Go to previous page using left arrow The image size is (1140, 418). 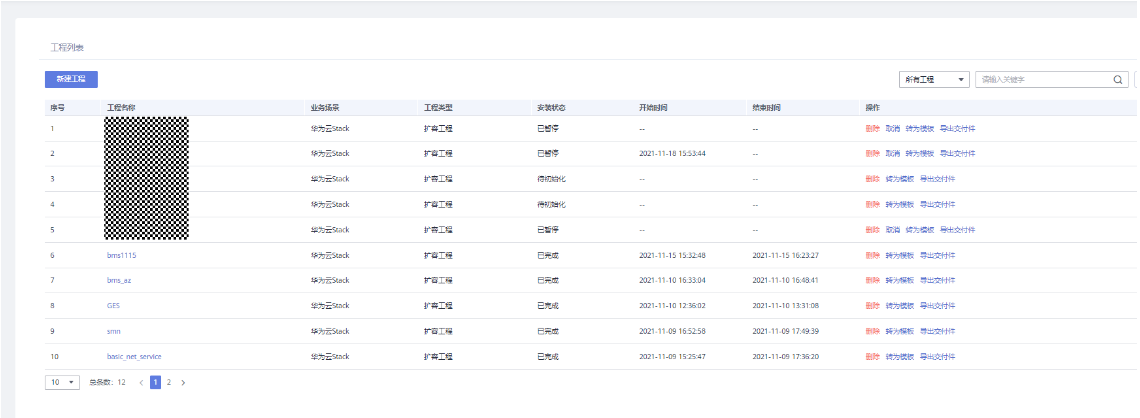pyautogui.click(x=141, y=382)
